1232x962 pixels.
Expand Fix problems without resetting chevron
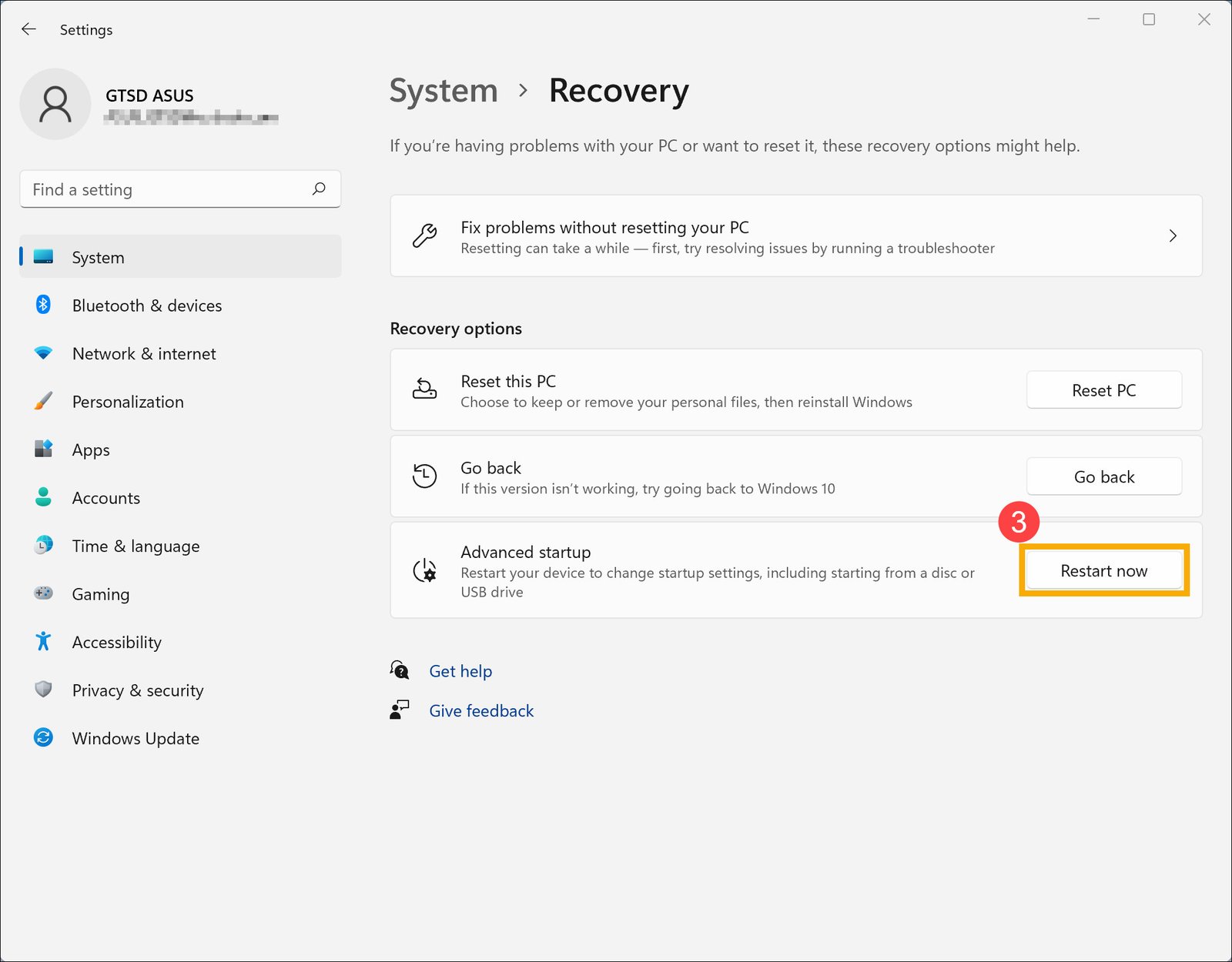[1173, 236]
